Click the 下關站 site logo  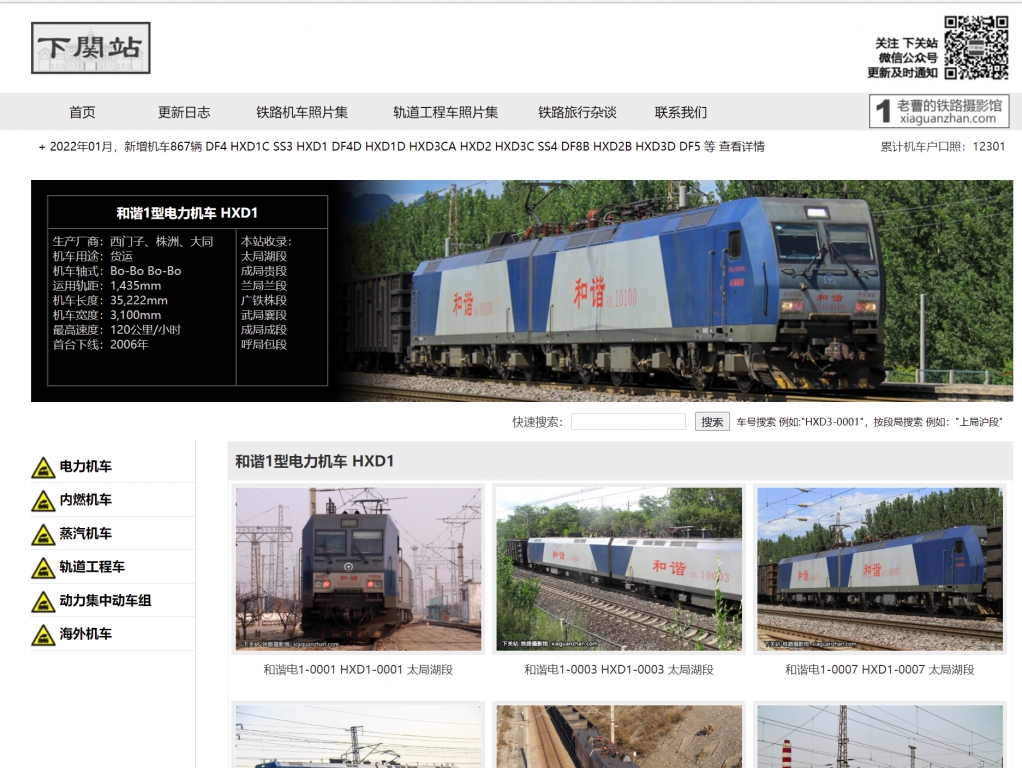[x=91, y=48]
